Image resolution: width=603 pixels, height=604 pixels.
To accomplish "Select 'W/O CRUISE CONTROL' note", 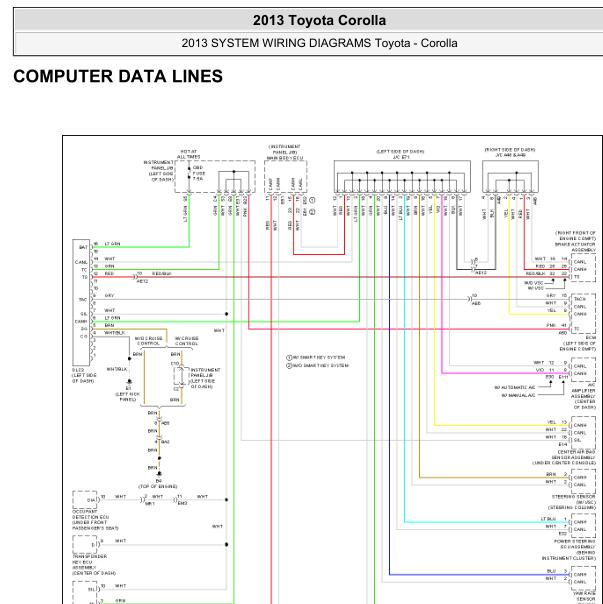I will pos(148,341).
